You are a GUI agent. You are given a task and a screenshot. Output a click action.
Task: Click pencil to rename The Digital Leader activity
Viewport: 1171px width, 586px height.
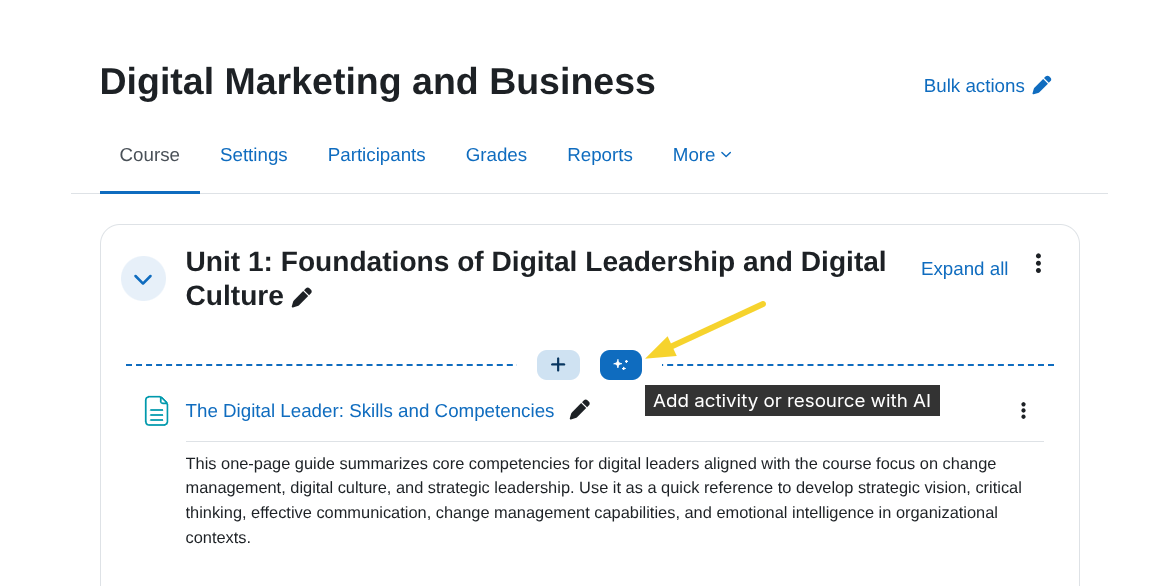(x=580, y=410)
